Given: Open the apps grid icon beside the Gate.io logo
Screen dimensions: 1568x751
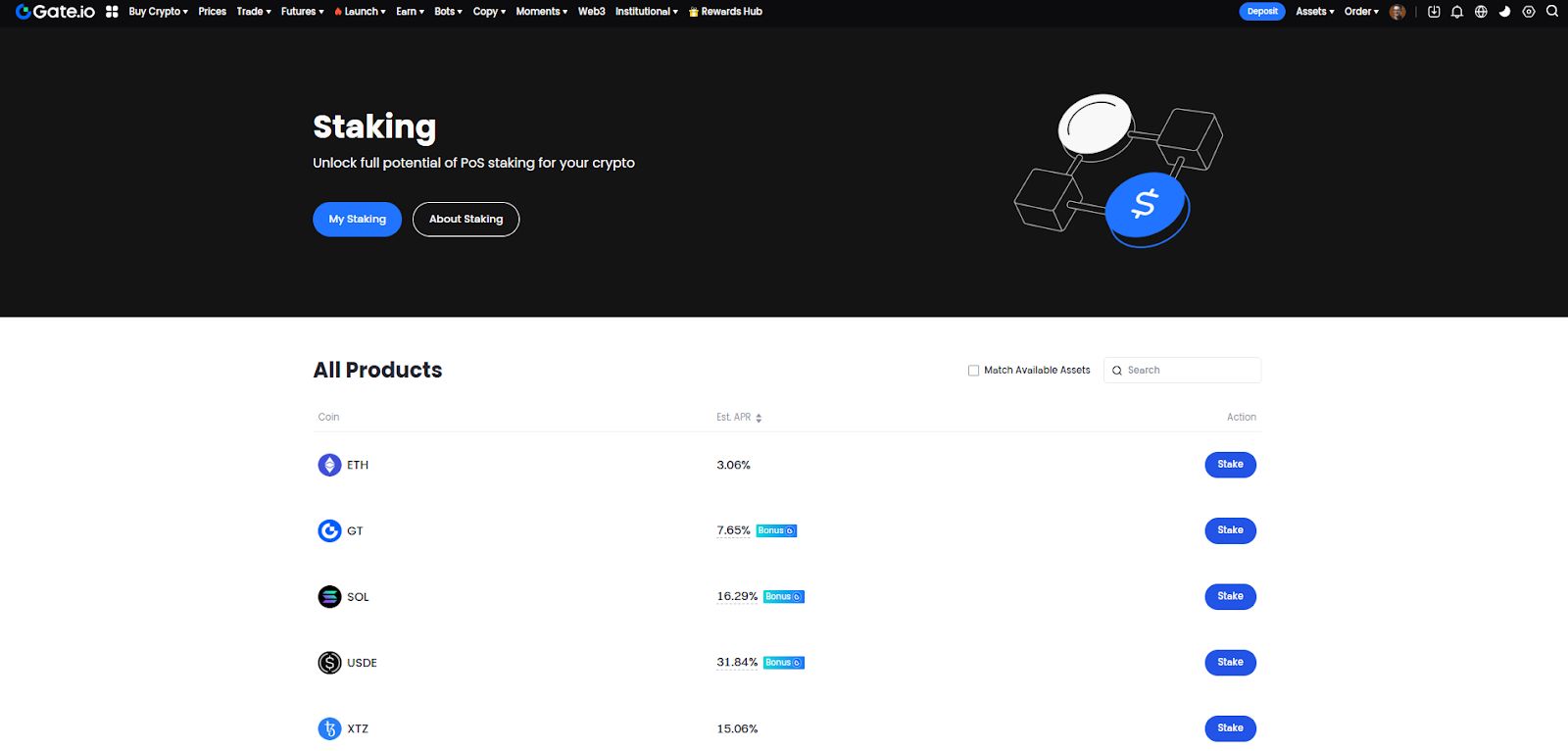Looking at the screenshot, I should tap(112, 12).
